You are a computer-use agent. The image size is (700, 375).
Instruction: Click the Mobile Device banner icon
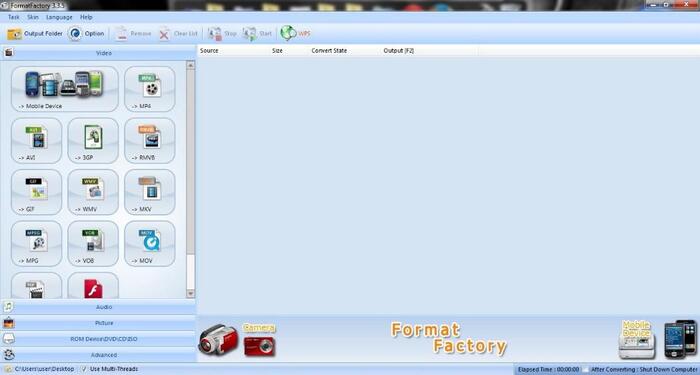point(637,340)
